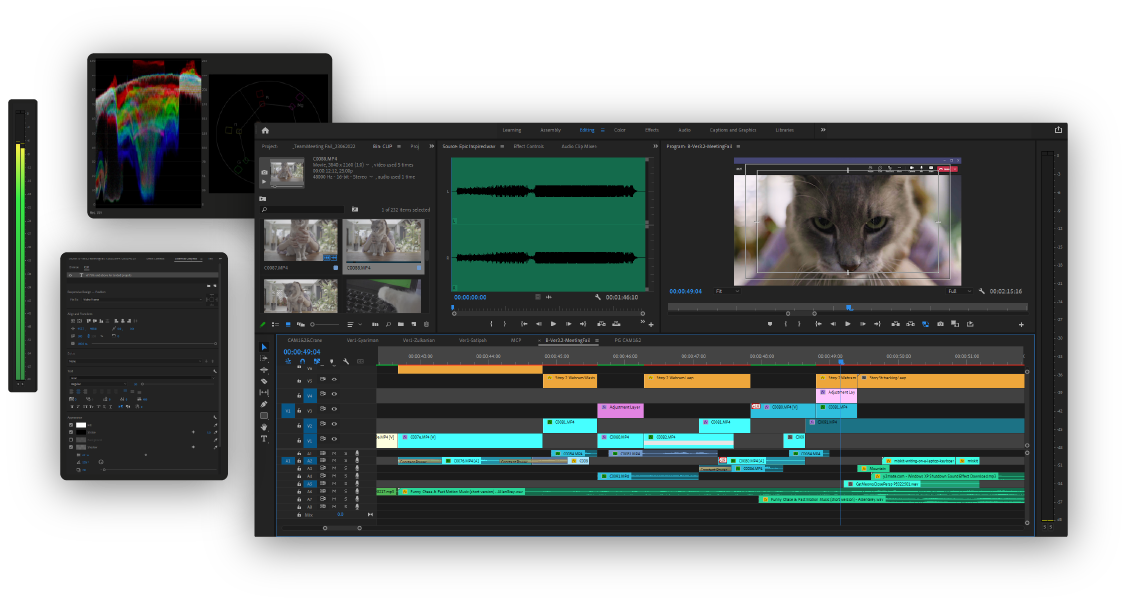Click the New Item icon in Project panel

414,325
